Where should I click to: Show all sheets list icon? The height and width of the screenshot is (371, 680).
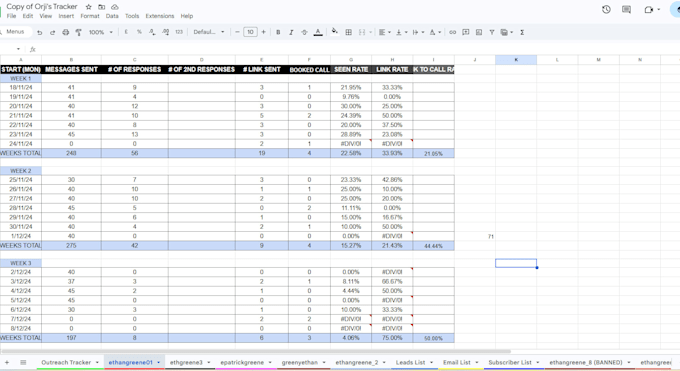(x=23, y=362)
